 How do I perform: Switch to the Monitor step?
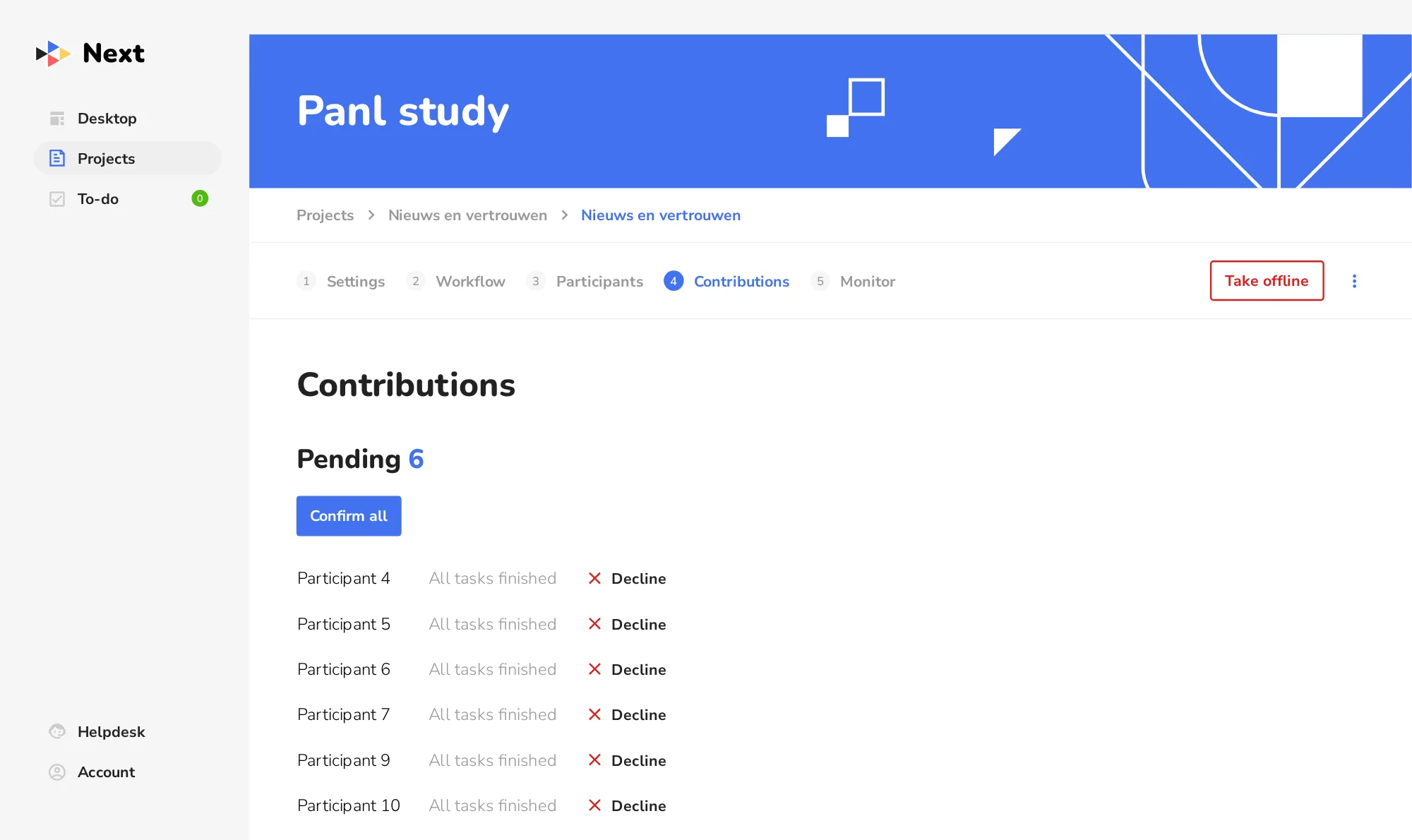point(853,281)
